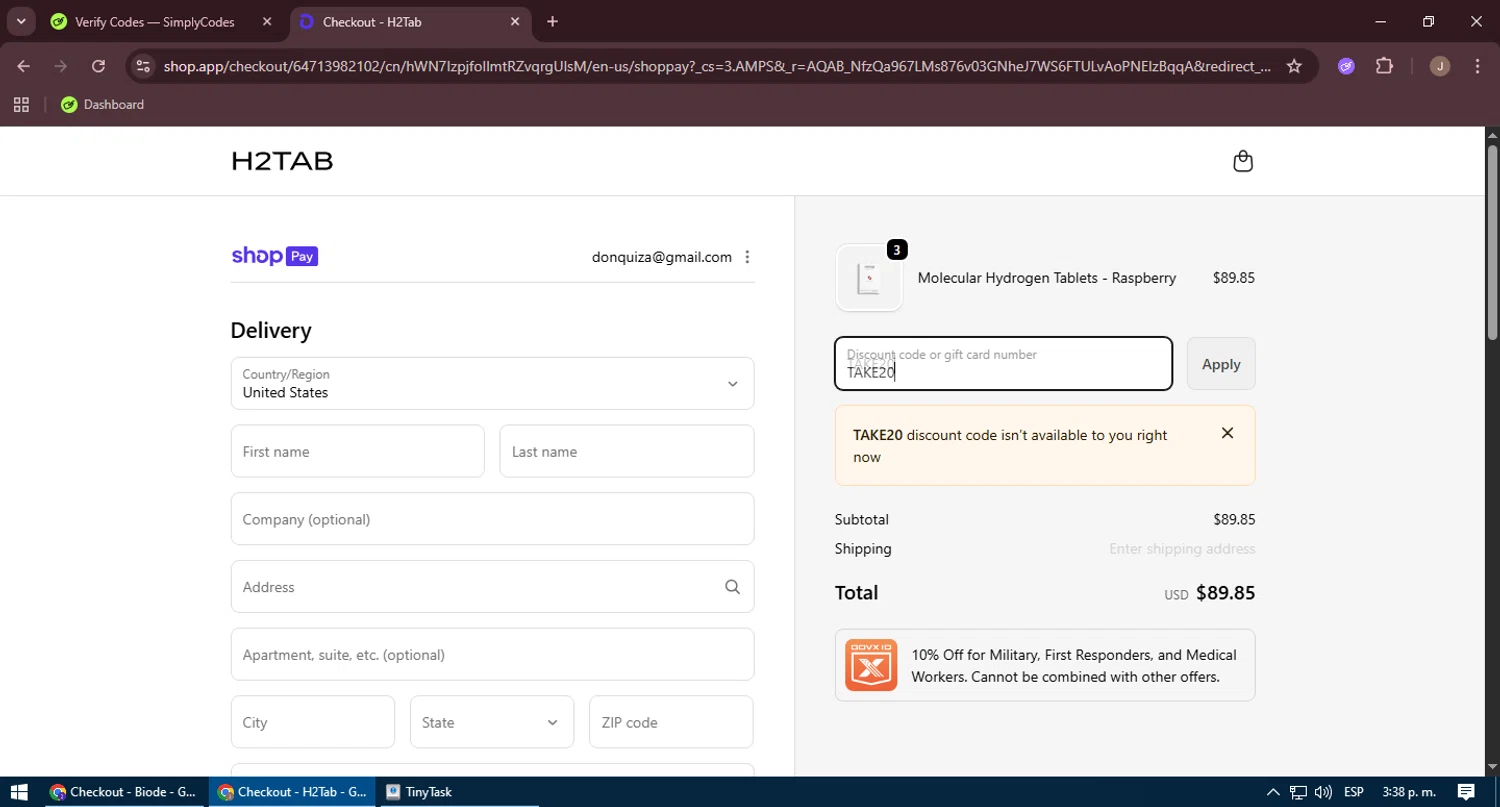This screenshot has width=1500, height=807.
Task: Bookmark this page with the star icon
Action: click(x=1294, y=66)
